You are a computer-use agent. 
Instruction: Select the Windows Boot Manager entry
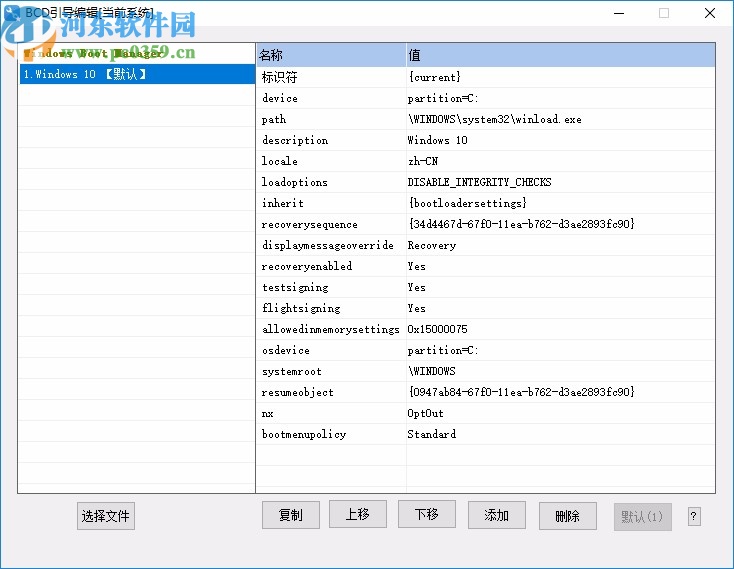click(x=136, y=54)
